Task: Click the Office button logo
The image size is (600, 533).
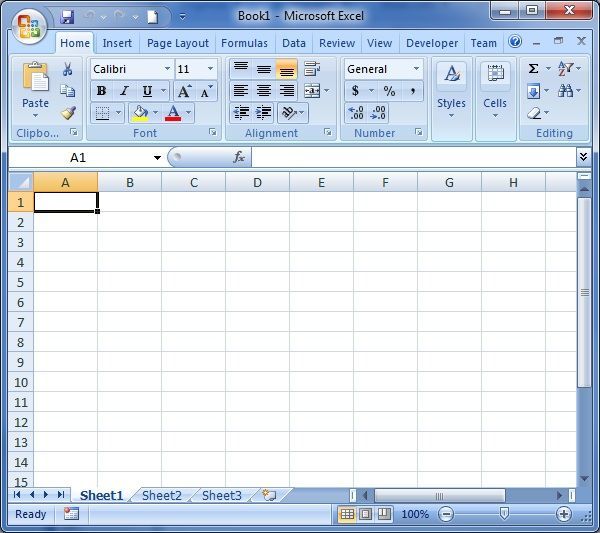Action: (x=27, y=25)
